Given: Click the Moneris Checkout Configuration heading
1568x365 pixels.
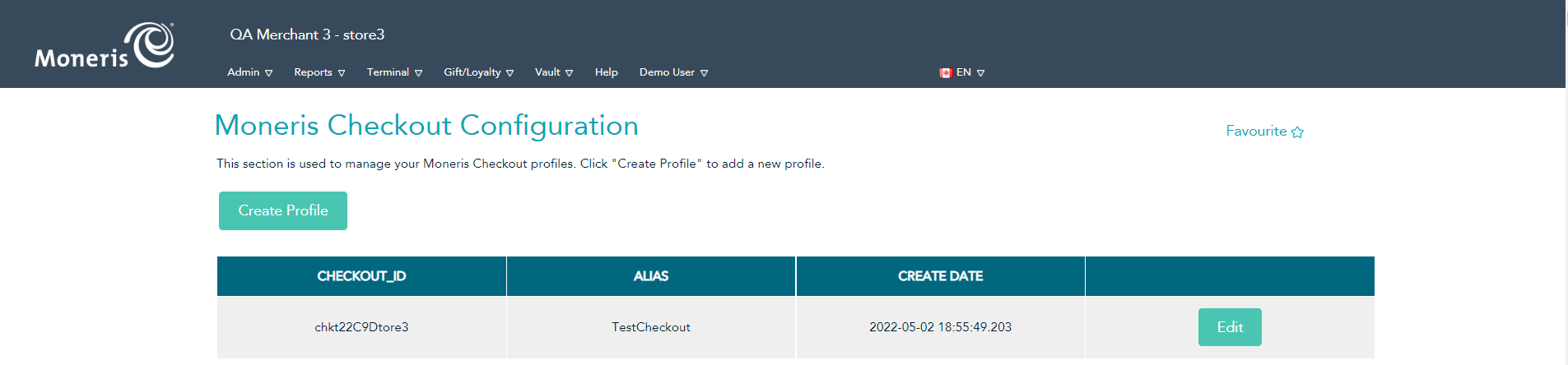Looking at the screenshot, I should [426, 125].
